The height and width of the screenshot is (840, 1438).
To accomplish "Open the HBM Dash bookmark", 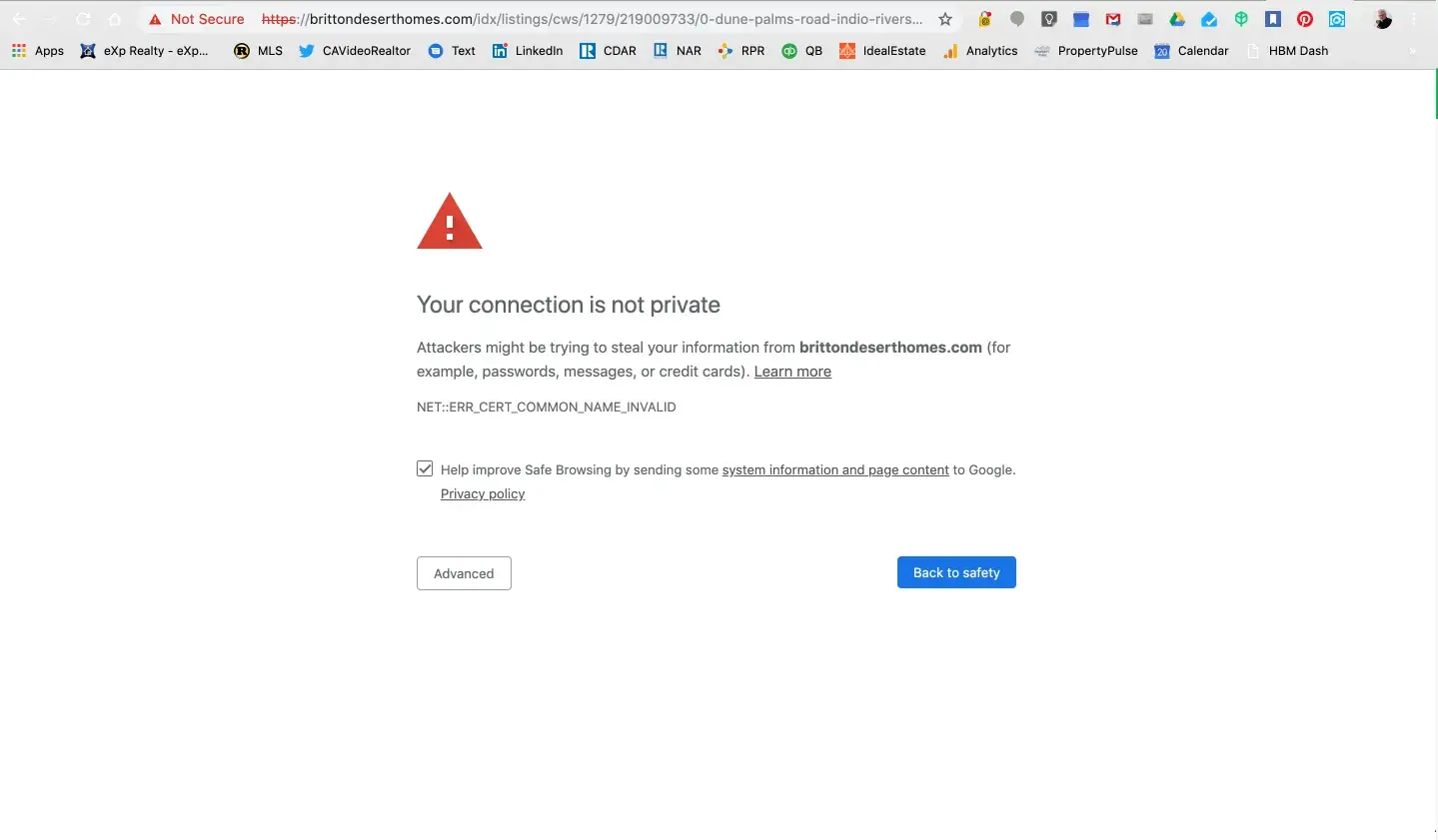I will pyautogui.click(x=1287, y=51).
